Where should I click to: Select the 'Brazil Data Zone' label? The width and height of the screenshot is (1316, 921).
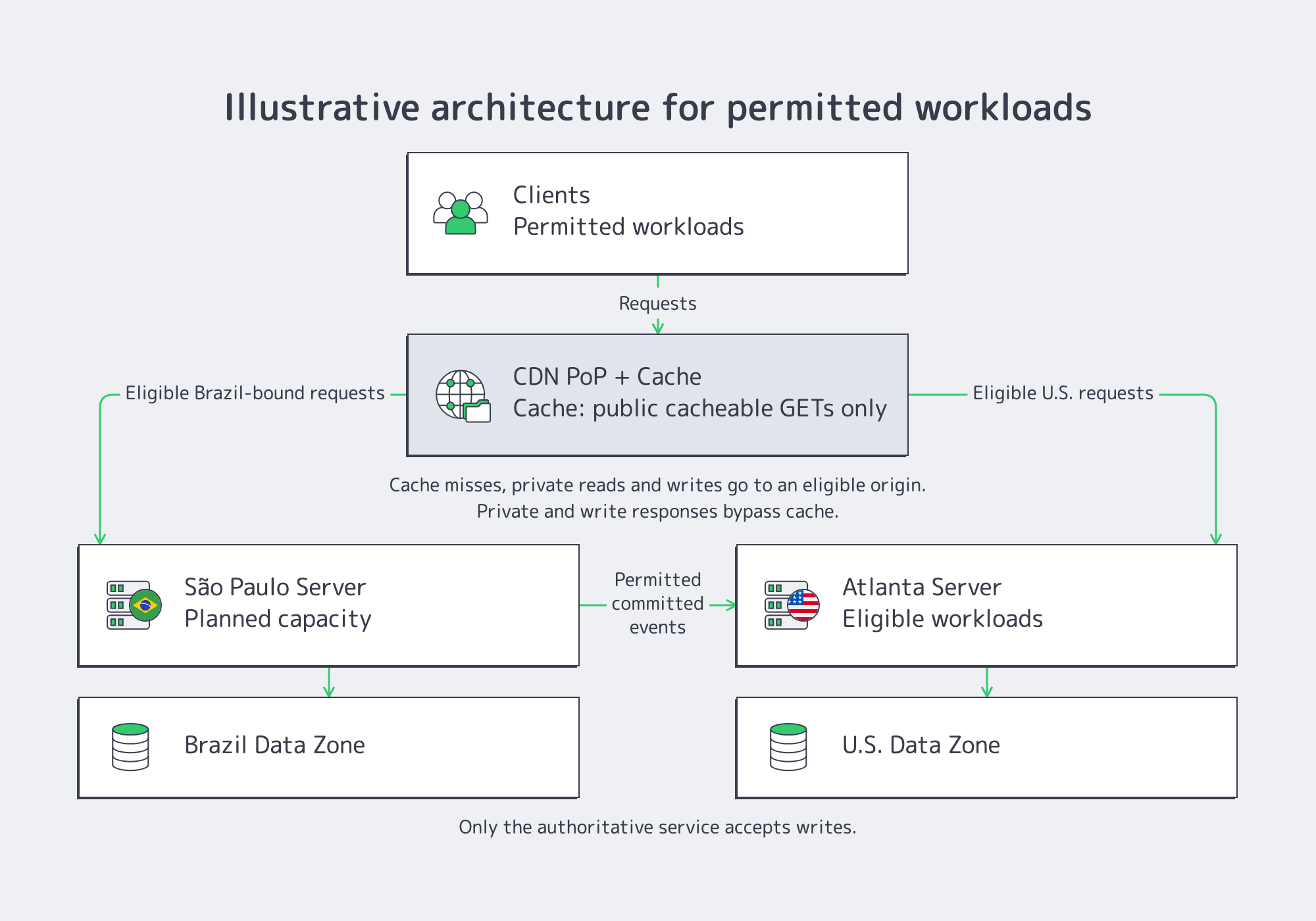[x=274, y=745]
